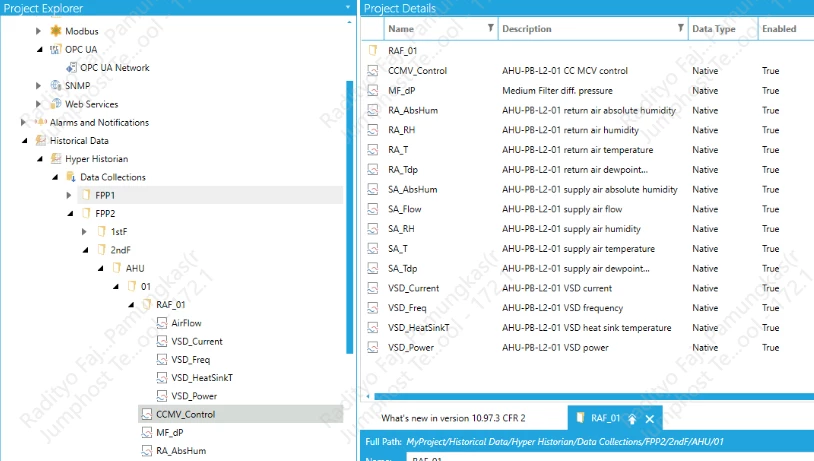Viewport: 814px width, 461px height.
Task: Expand the FPP1 folder
Action: pyautogui.click(x=69, y=195)
